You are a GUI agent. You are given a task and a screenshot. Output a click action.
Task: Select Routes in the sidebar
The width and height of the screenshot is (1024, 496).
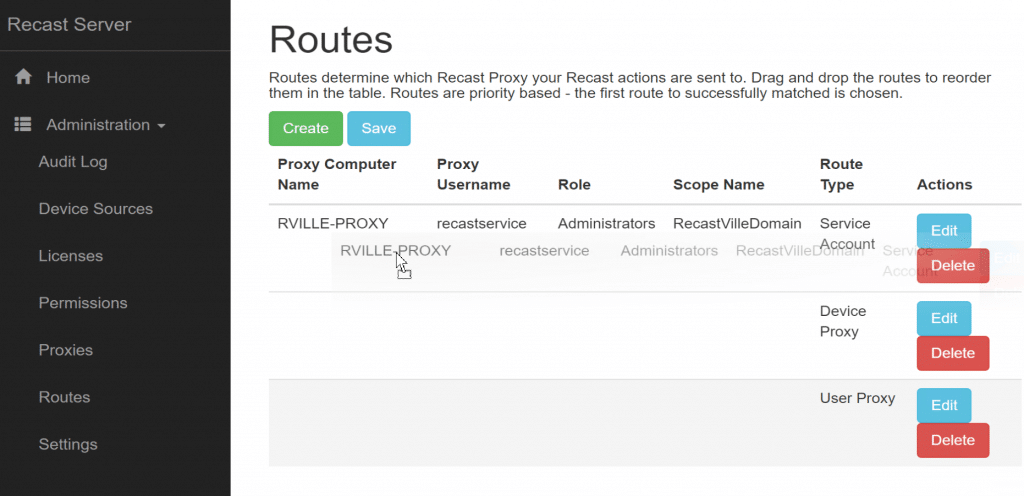tap(64, 397)
